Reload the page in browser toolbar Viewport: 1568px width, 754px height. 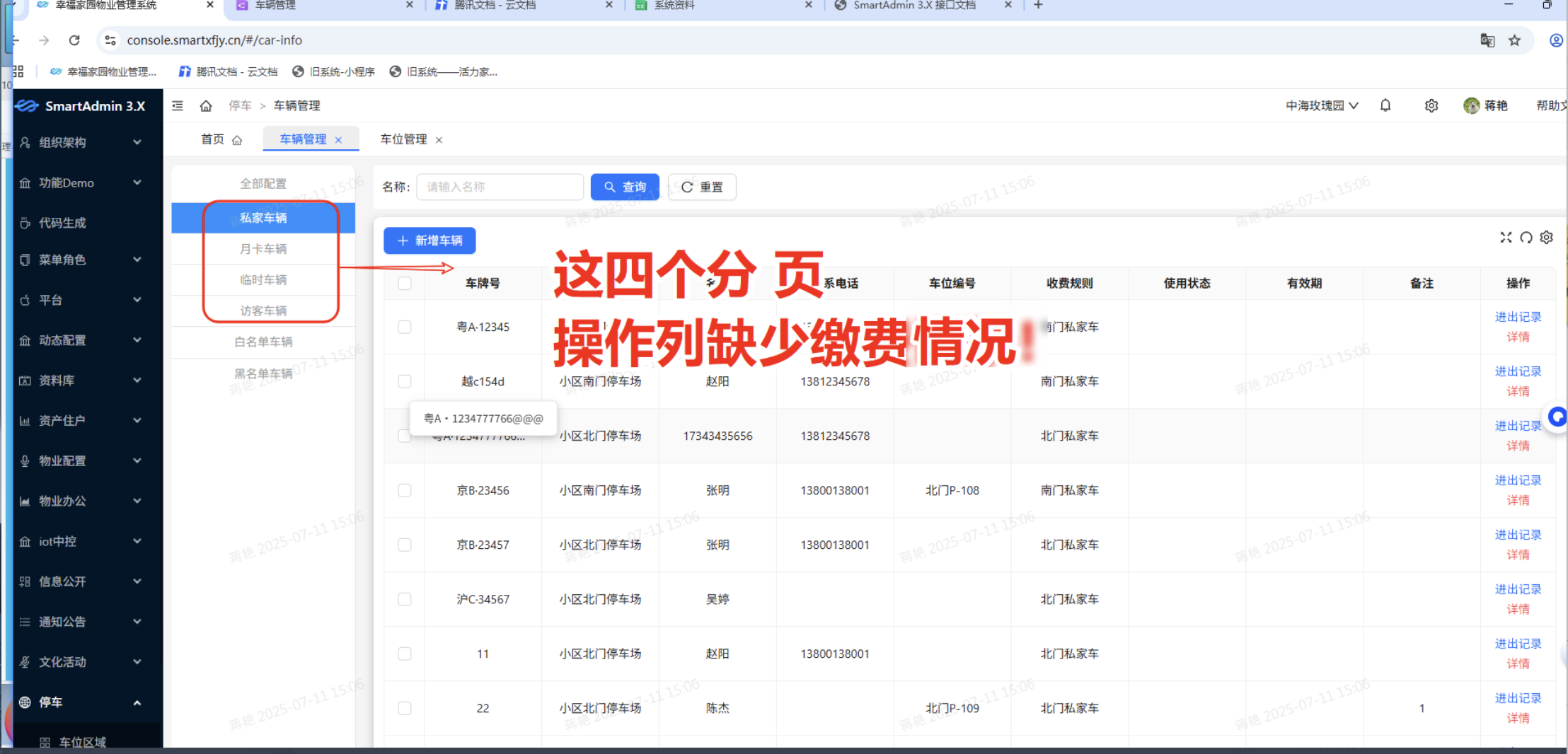tap(74, 40)
